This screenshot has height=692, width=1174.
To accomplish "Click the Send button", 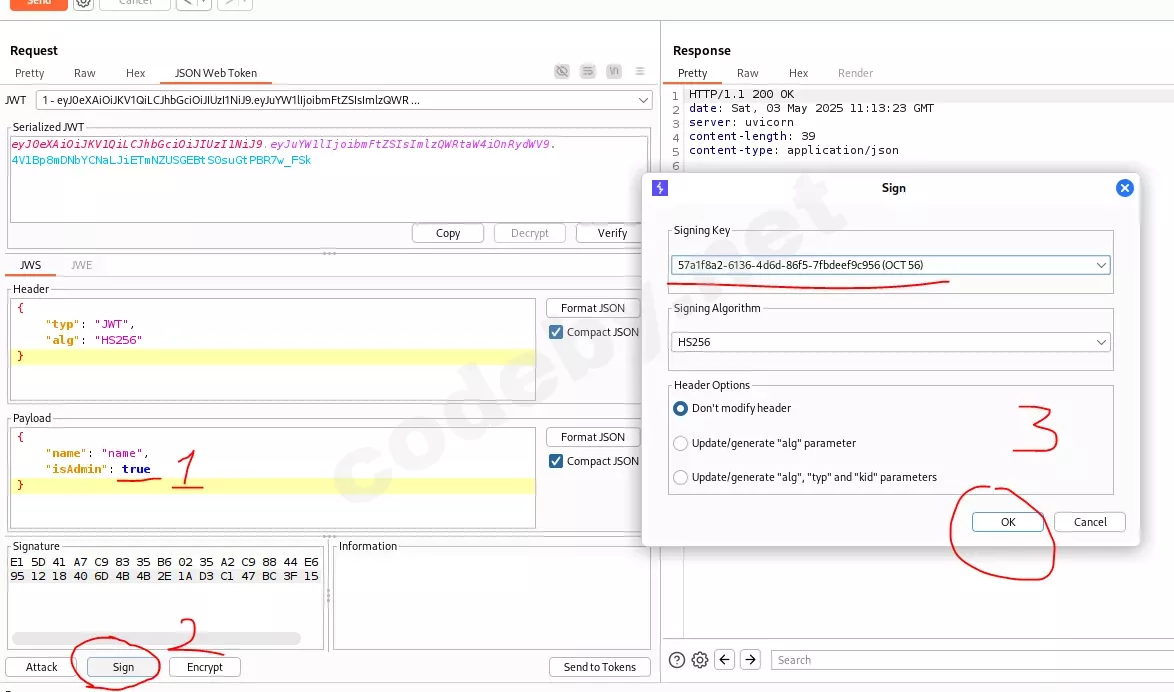I will pos(38,3).
